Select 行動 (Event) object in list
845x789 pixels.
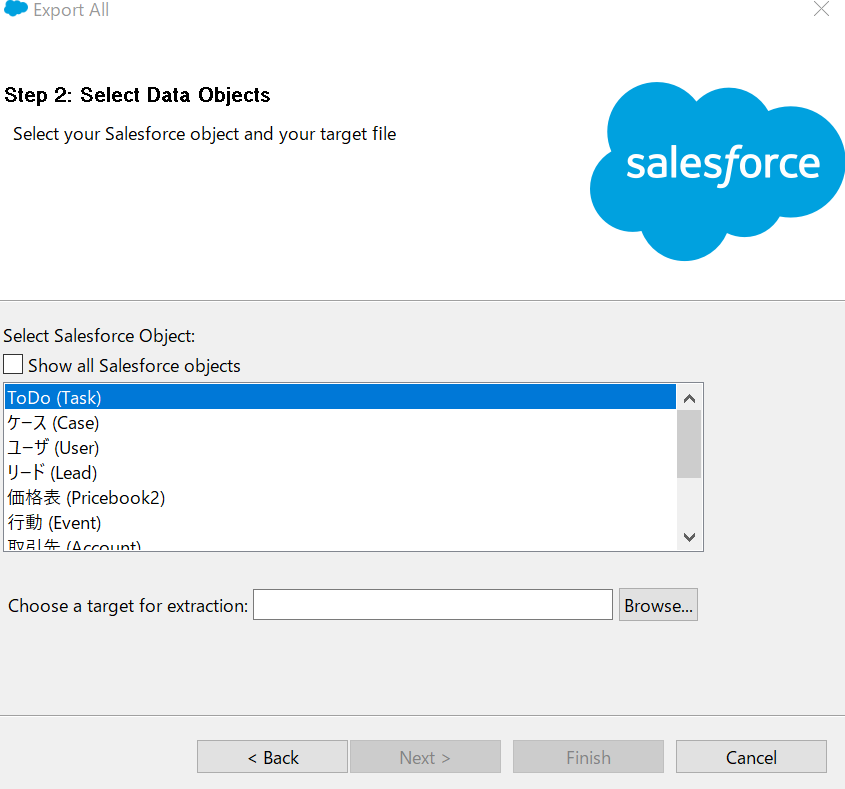pos(55,523)
